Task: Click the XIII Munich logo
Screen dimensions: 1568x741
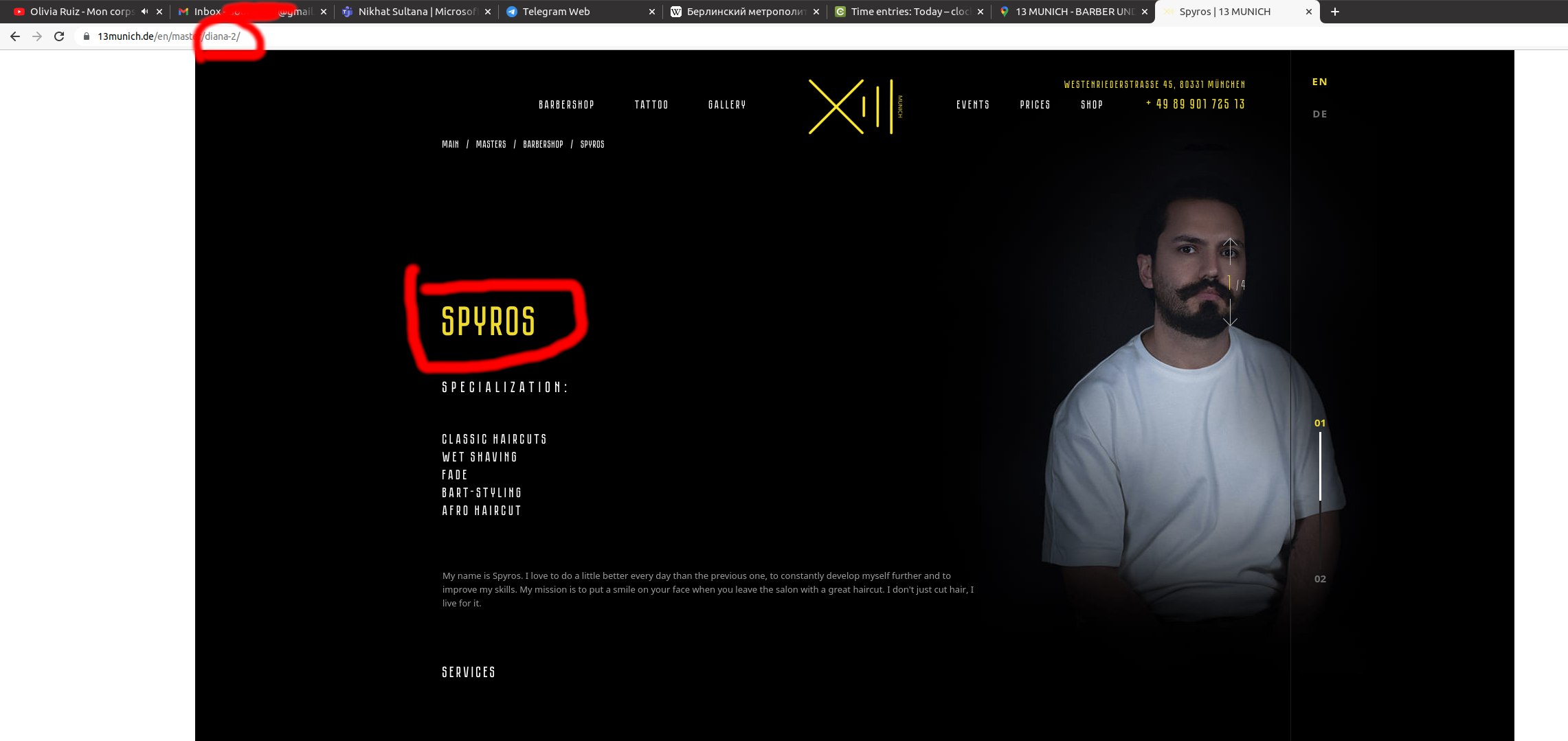Action: coord(855,106)
